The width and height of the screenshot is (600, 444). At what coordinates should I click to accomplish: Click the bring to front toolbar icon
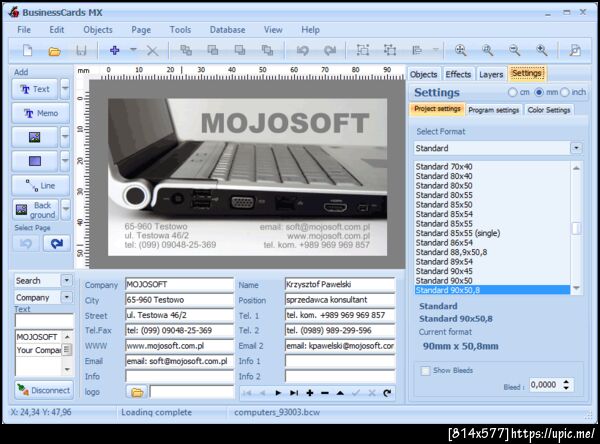coord(186,50)
